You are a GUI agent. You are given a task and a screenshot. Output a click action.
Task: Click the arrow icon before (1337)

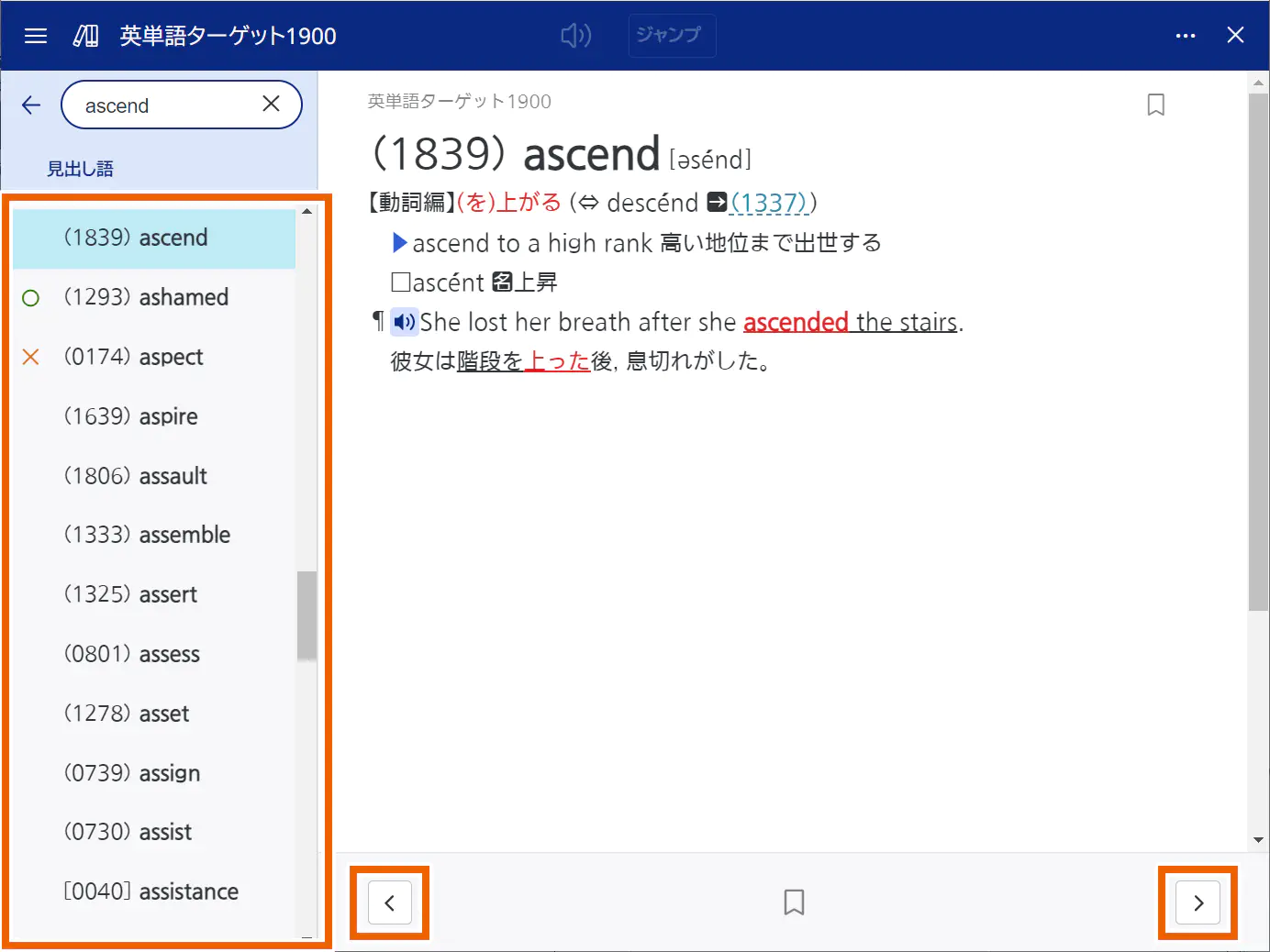click(718, 202)
